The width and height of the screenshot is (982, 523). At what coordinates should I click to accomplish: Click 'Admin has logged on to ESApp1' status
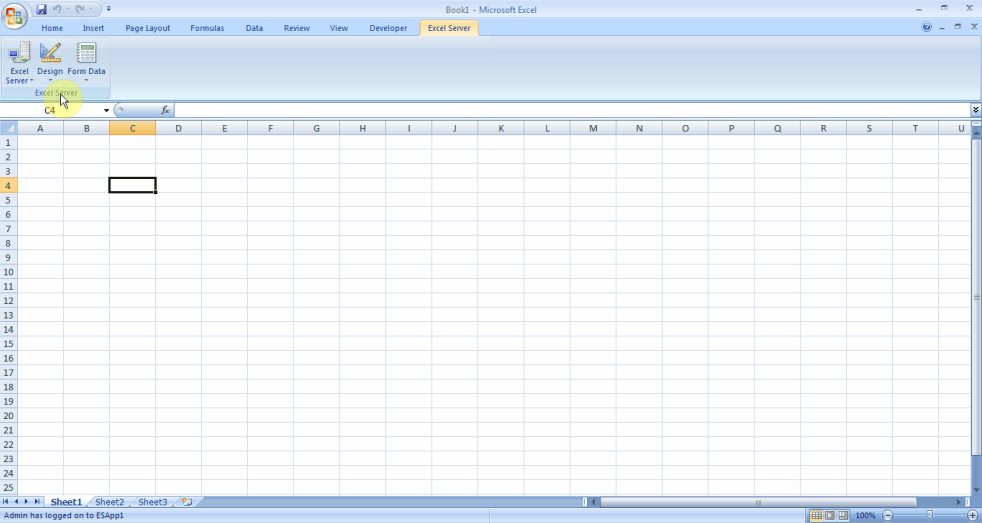click(x=64, y=515)
